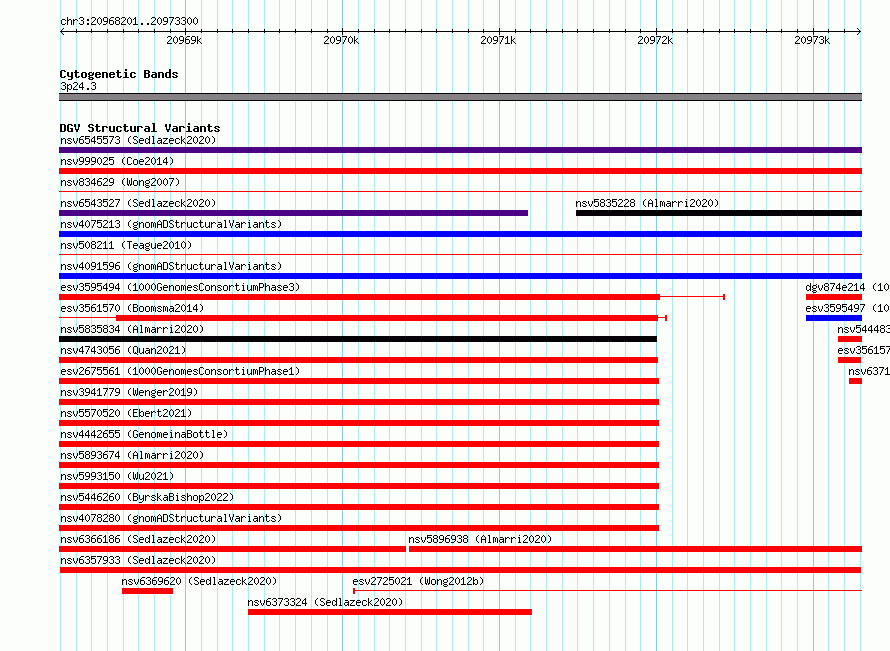The height and width of the screenshot is (651, 890).
Task: Open nsv4075213 gnomAD variant label
Action: coord(171,224)
